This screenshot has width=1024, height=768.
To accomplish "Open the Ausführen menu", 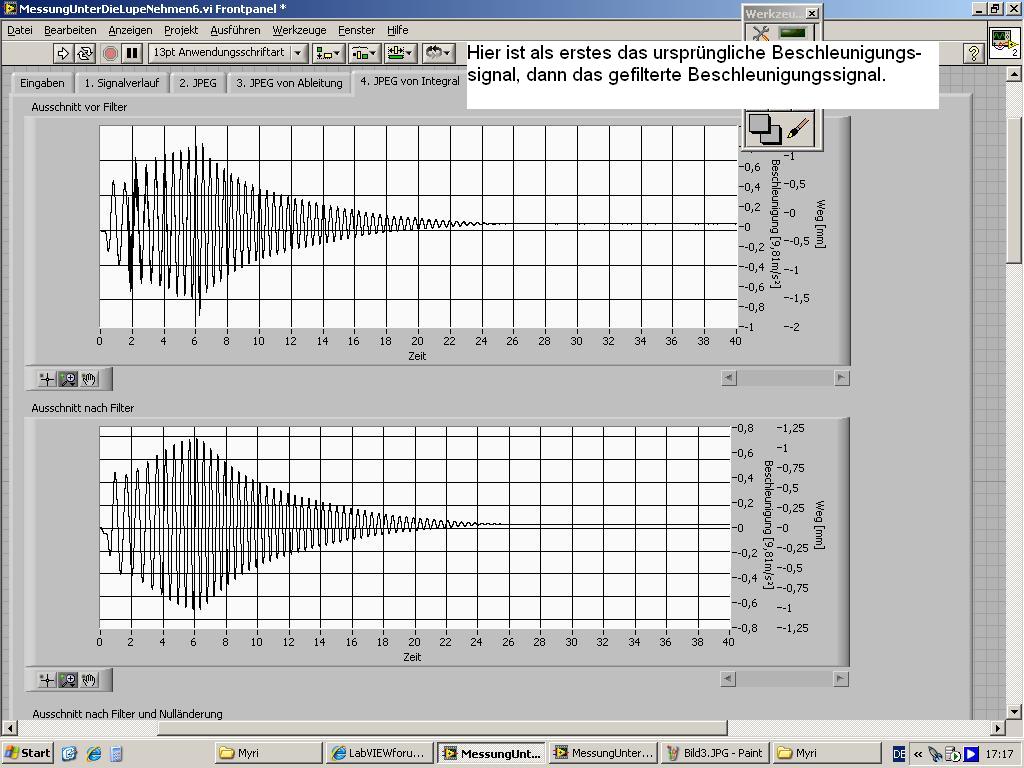I will [x=235, y=30].
